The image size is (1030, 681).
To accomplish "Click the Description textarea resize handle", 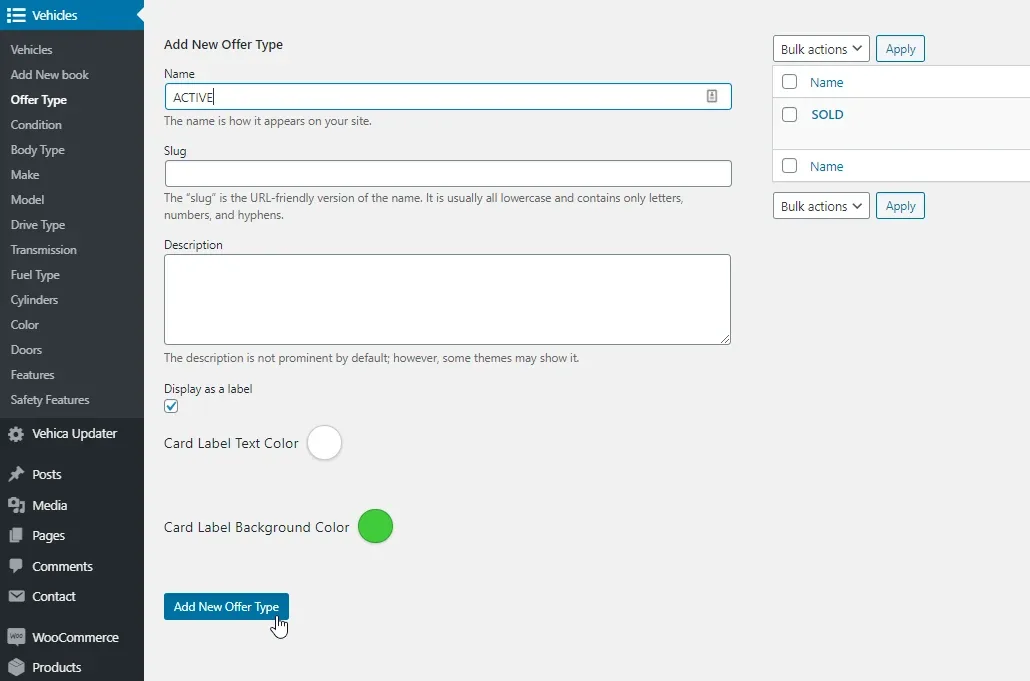I will pyautogui.click(x=725, y=338).
